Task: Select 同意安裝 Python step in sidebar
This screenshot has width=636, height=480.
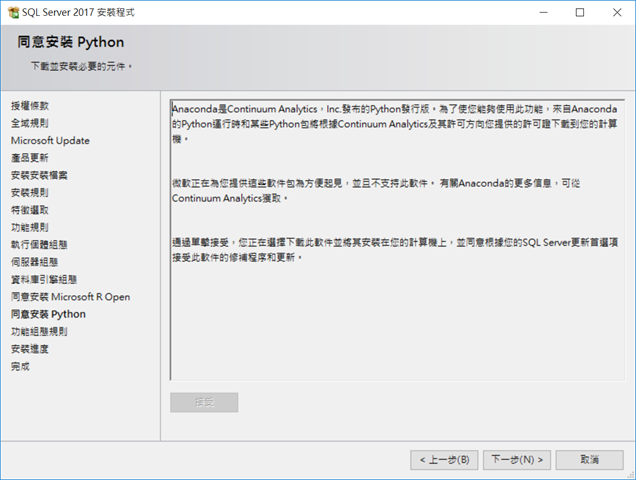Action: pyautogui.click(x=48, y=314)
